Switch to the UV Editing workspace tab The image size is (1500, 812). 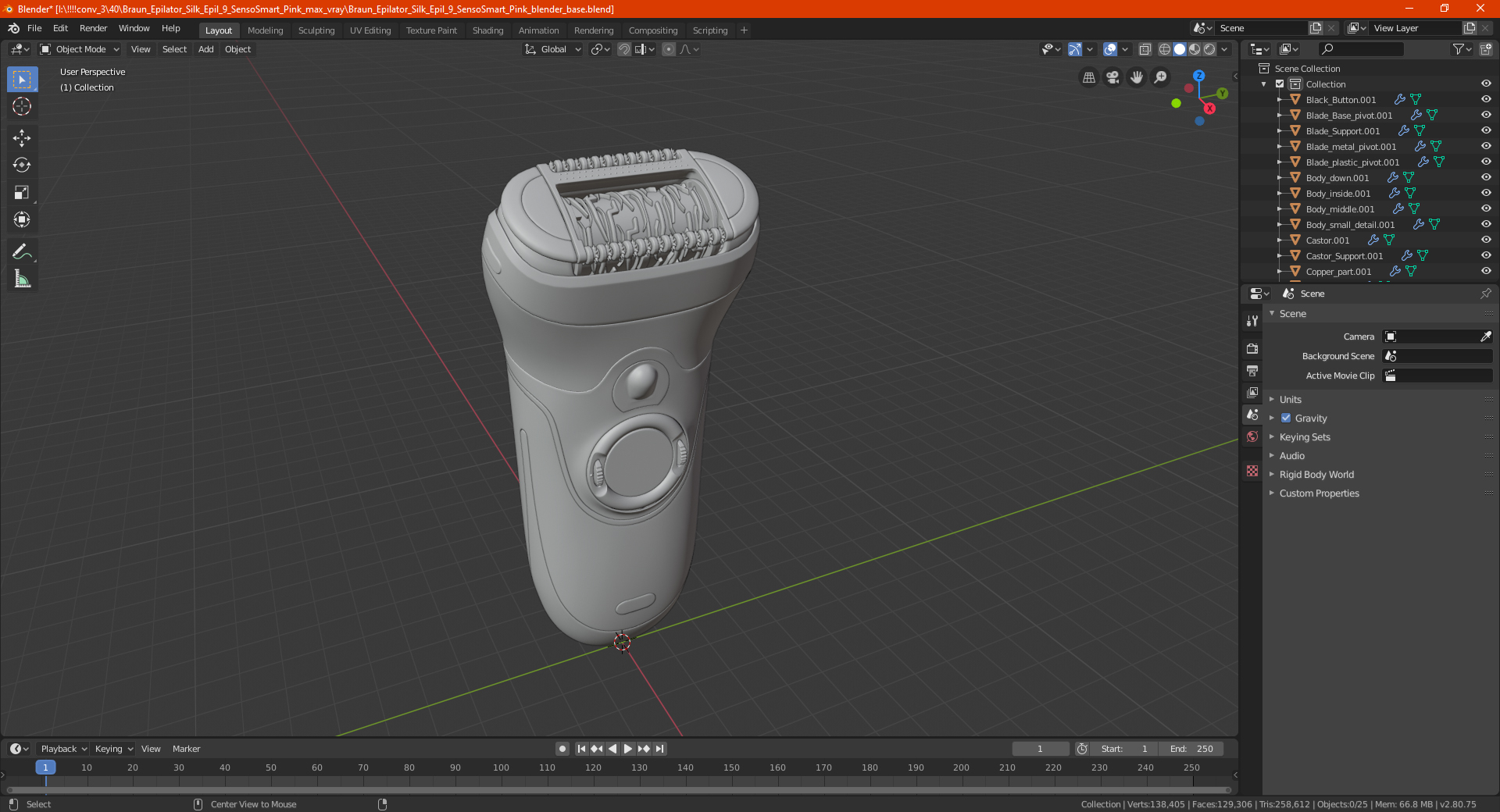(370, 30)
